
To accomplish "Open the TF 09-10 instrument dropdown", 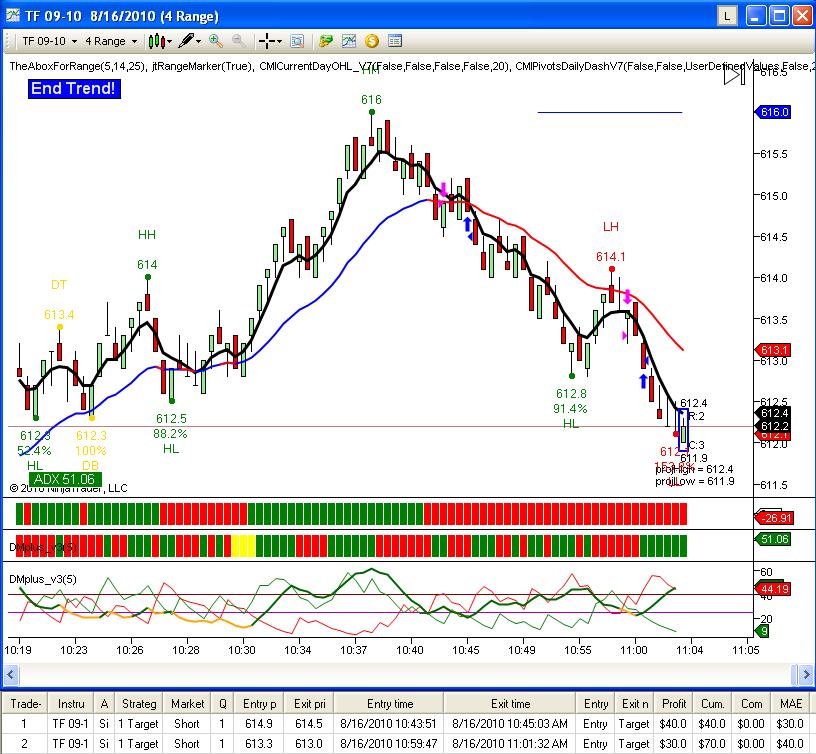I will coord(49,41).
